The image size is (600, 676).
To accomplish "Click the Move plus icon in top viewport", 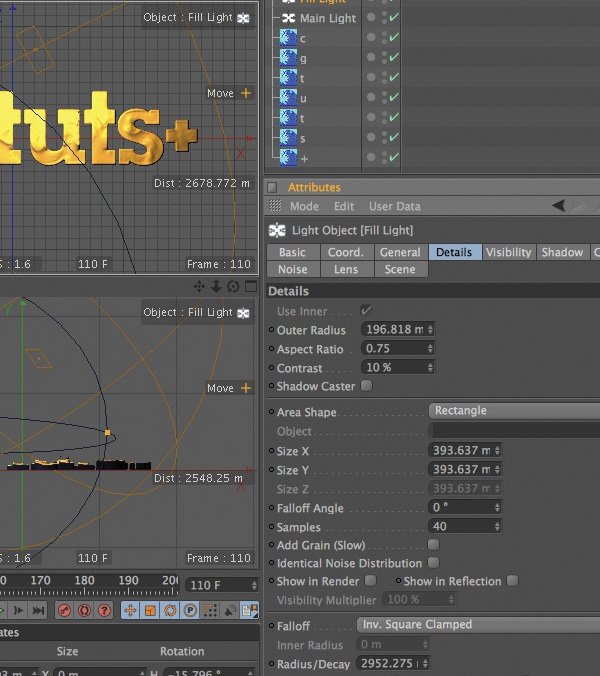I will 246,93.
